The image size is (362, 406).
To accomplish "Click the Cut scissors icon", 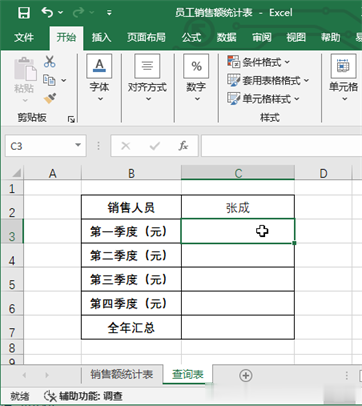I will 50,61.
